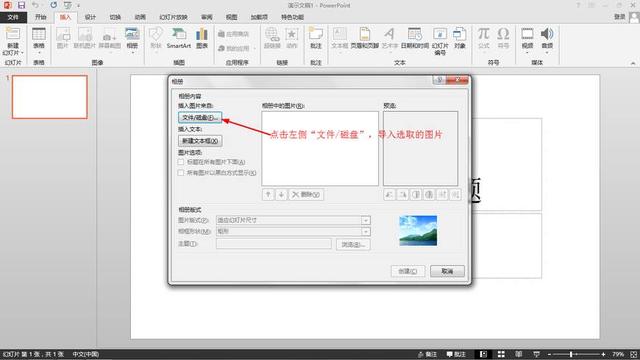This screenshot has height=360, width=640.
Task: Click the Comment (批注) icon in the ribbon
Action: tap(316, 38)
